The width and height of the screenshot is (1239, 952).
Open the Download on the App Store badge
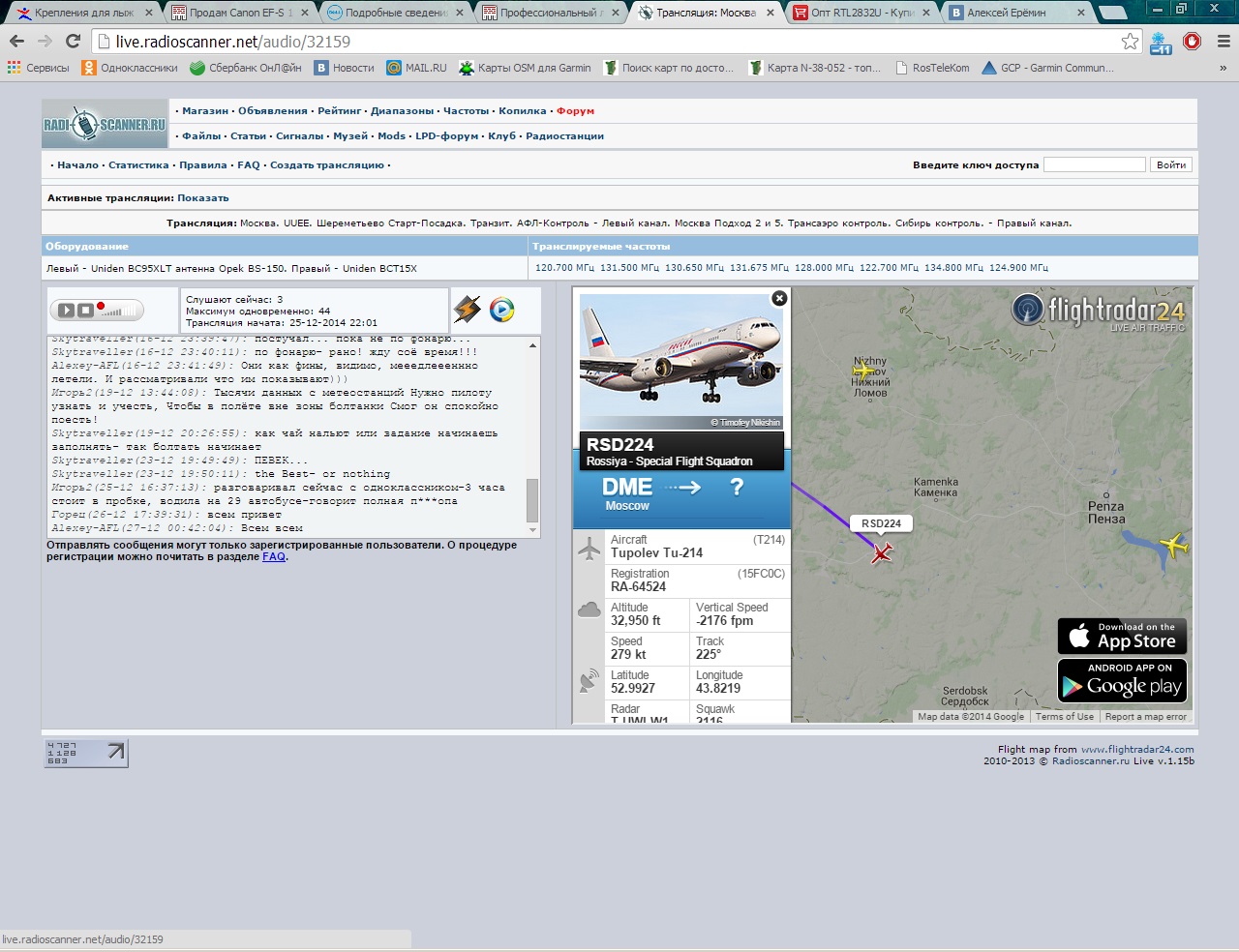pyautogui.click(x=1123, y=636)
